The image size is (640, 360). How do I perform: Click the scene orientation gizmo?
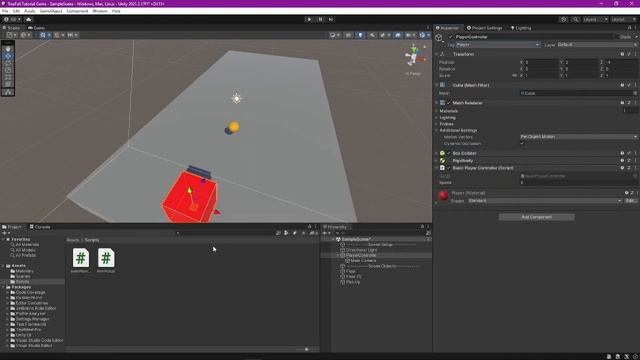click(x=414, y=55)
